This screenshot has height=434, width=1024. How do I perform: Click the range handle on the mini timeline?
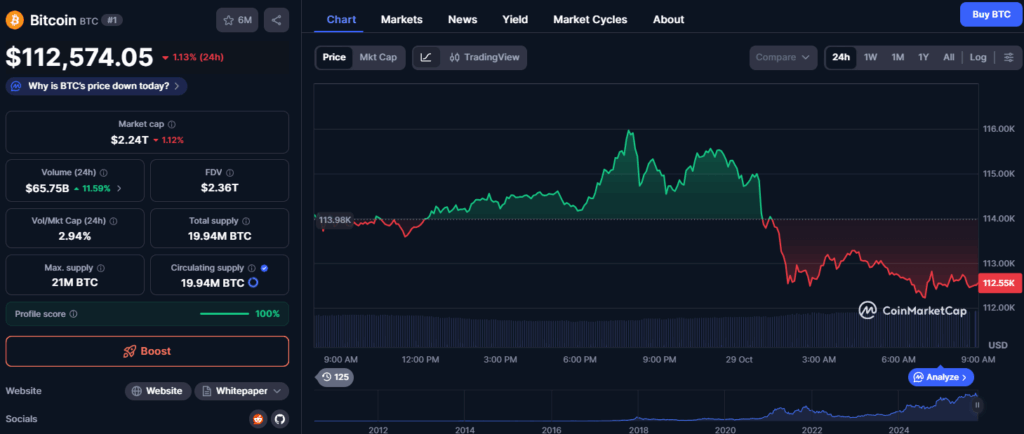click(x=977, y=405)
